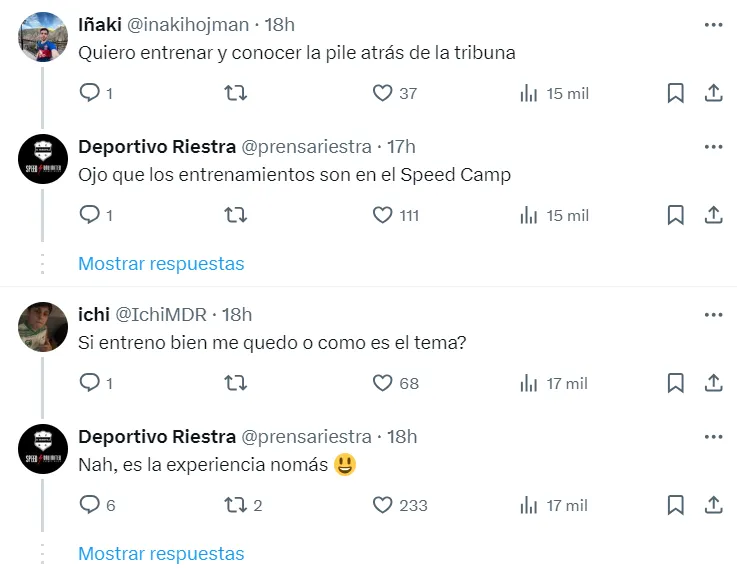737x572 pixels.
Task: Like Iñaki's tweet with 37 likes
Action: pos(382,93)
